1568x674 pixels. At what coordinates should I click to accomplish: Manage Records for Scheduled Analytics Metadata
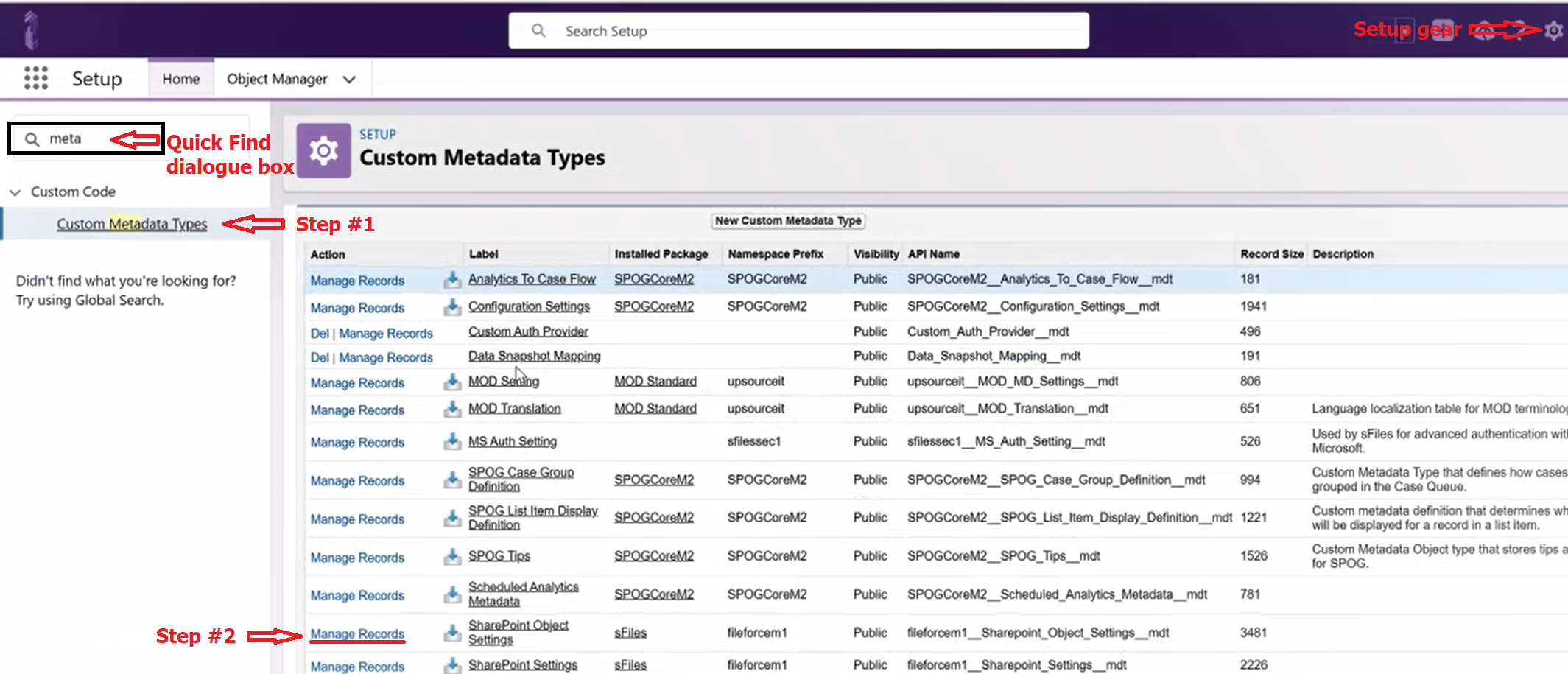coord(357,595)
